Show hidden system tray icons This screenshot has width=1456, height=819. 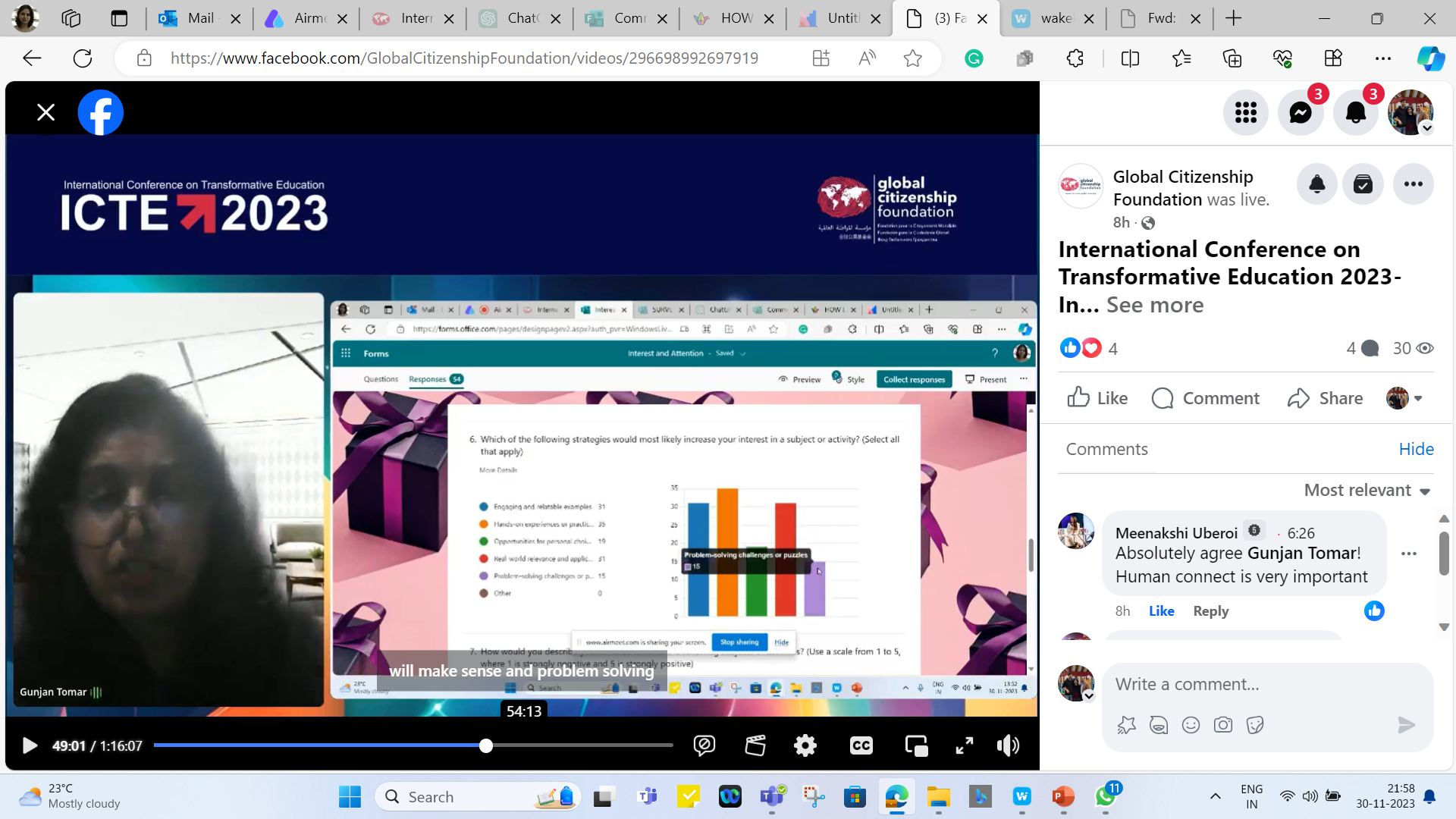1215,796
